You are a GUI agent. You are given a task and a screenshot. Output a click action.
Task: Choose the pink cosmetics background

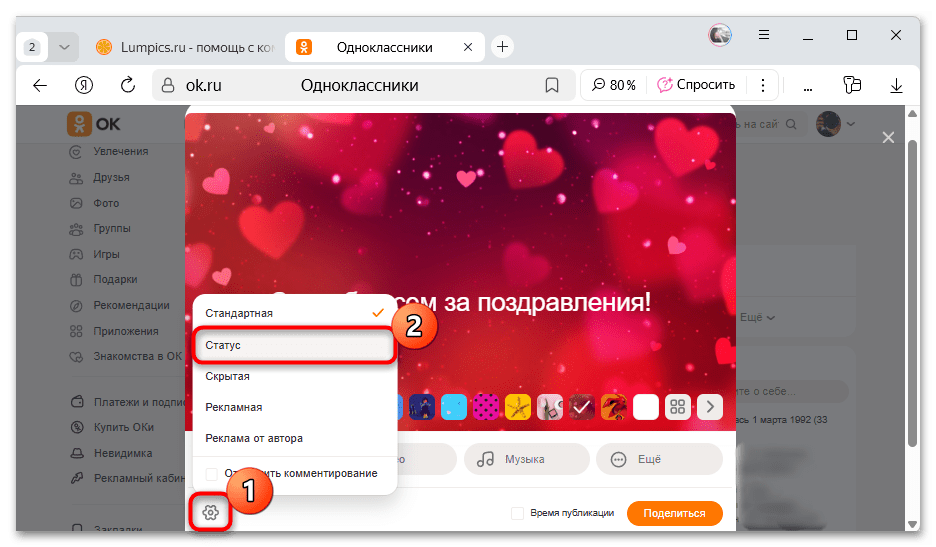pyautogui.click(x=550, y=407)
